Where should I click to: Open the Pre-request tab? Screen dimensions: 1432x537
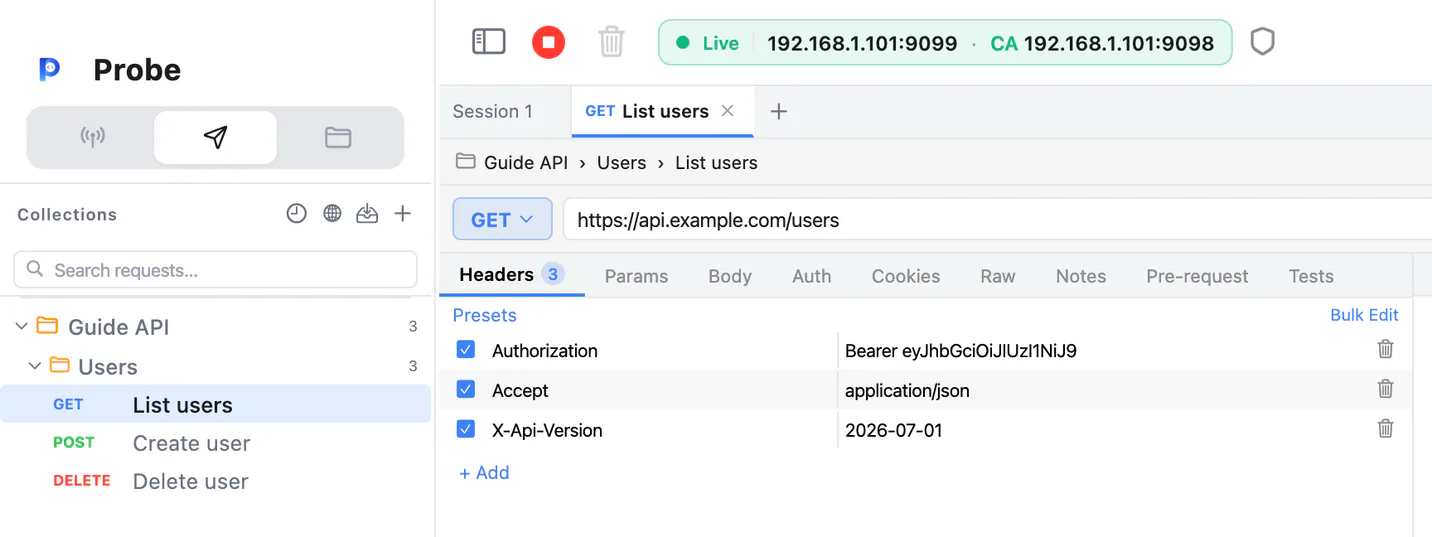tap(1197, 276)
